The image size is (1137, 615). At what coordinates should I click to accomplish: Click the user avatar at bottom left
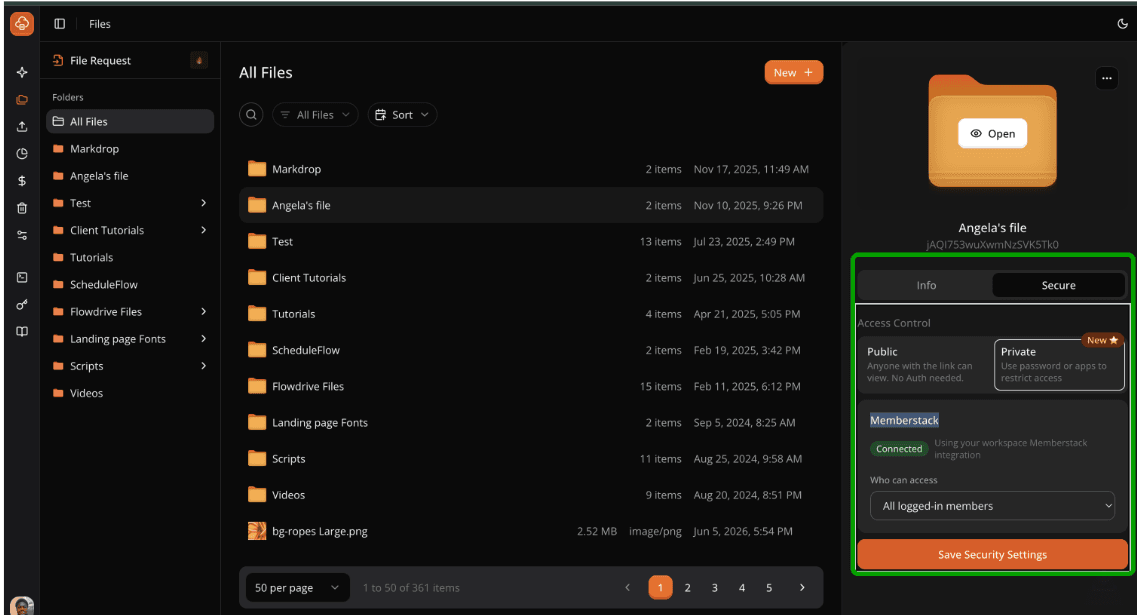[22, 606]
